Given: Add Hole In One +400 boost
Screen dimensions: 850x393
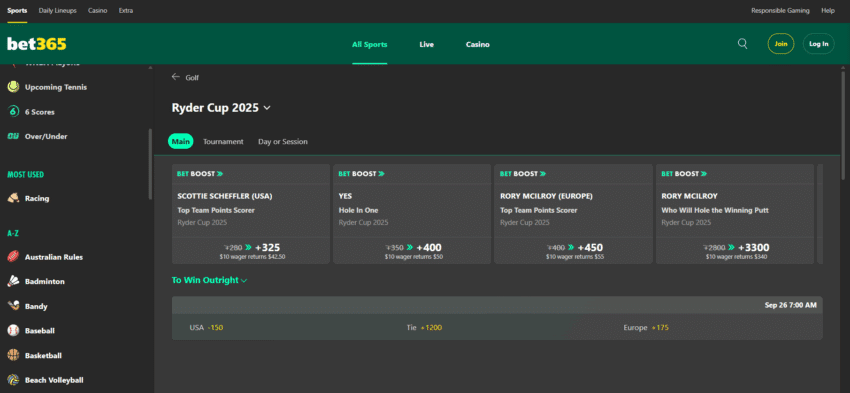Looking at the screenshot, I should tap(412, 251).
